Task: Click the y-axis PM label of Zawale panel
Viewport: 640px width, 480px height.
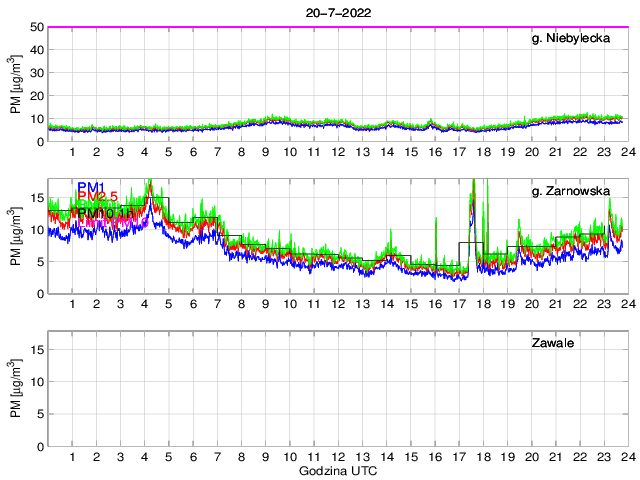Action: pos(16,389)
